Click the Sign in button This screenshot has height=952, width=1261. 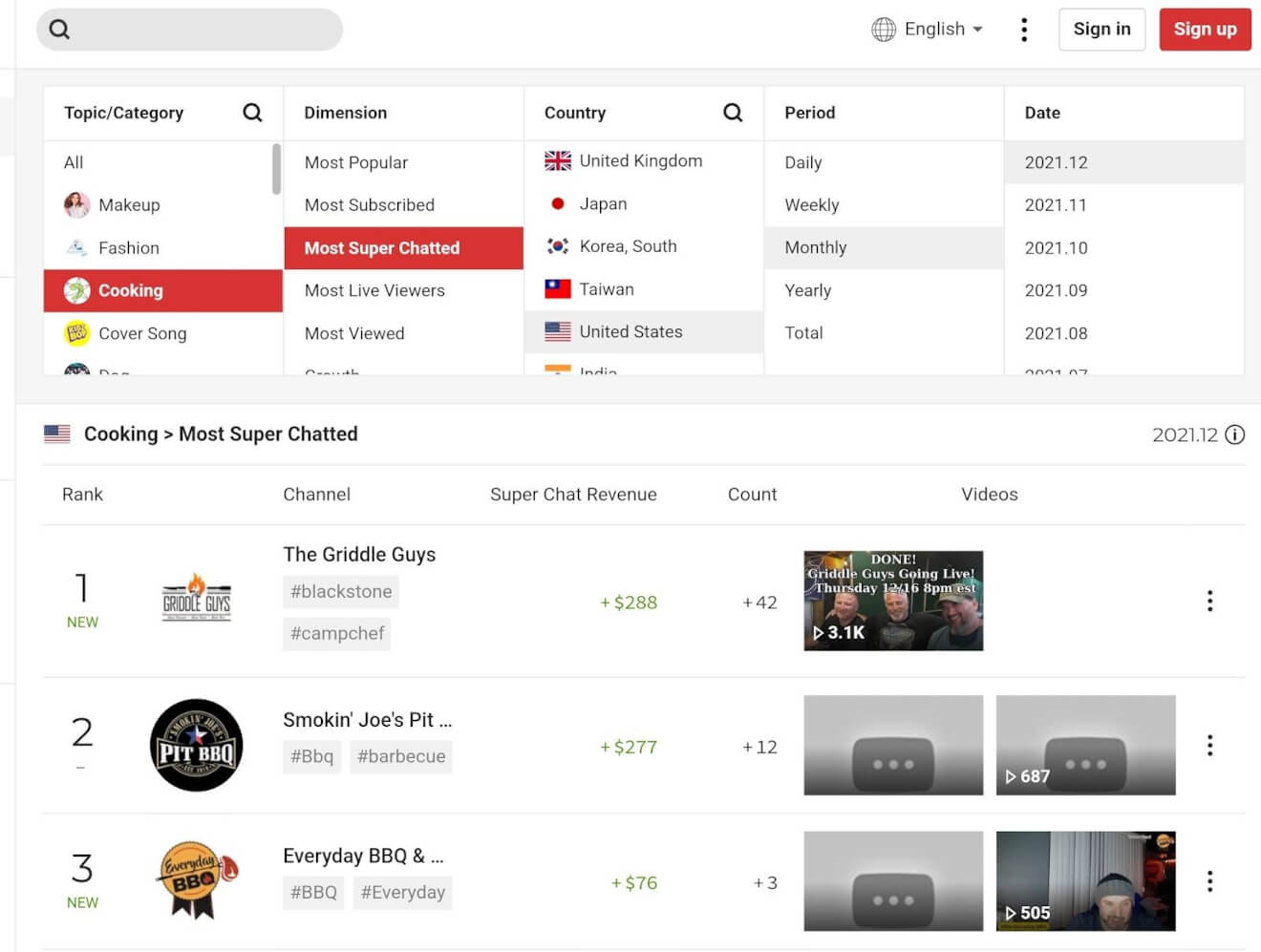pos(1101,30)
